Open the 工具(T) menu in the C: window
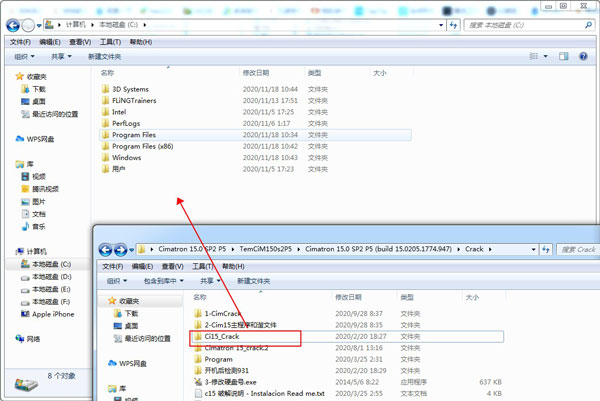 (x=110, y=42)
